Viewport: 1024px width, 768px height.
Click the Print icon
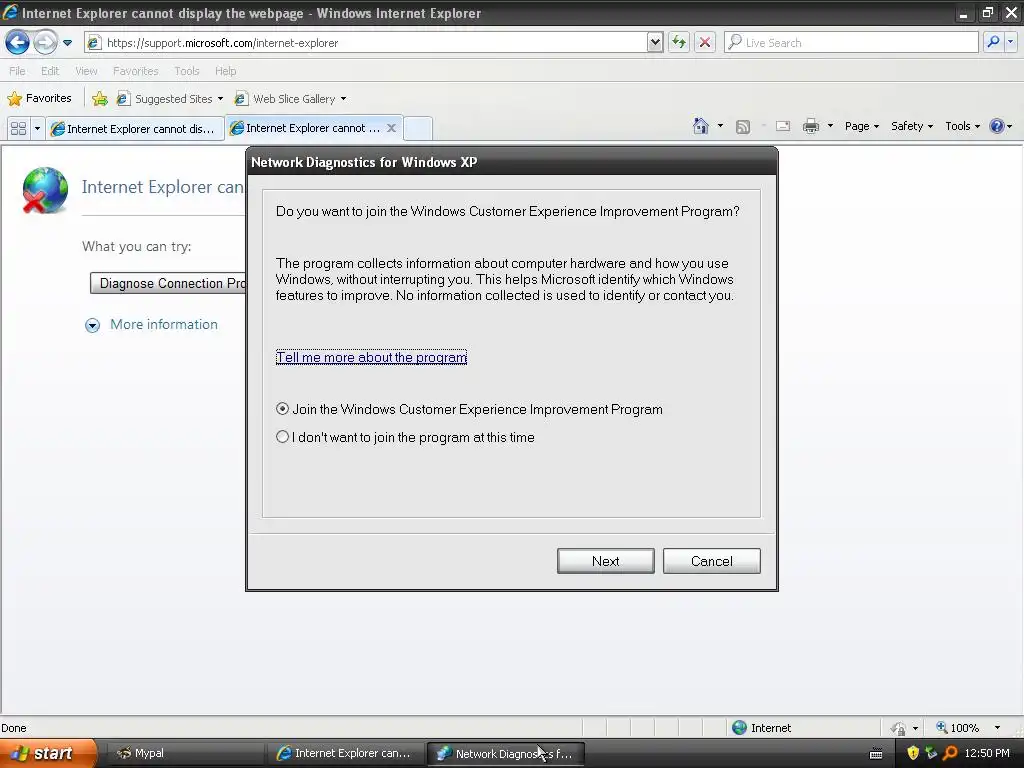(810, 126)
